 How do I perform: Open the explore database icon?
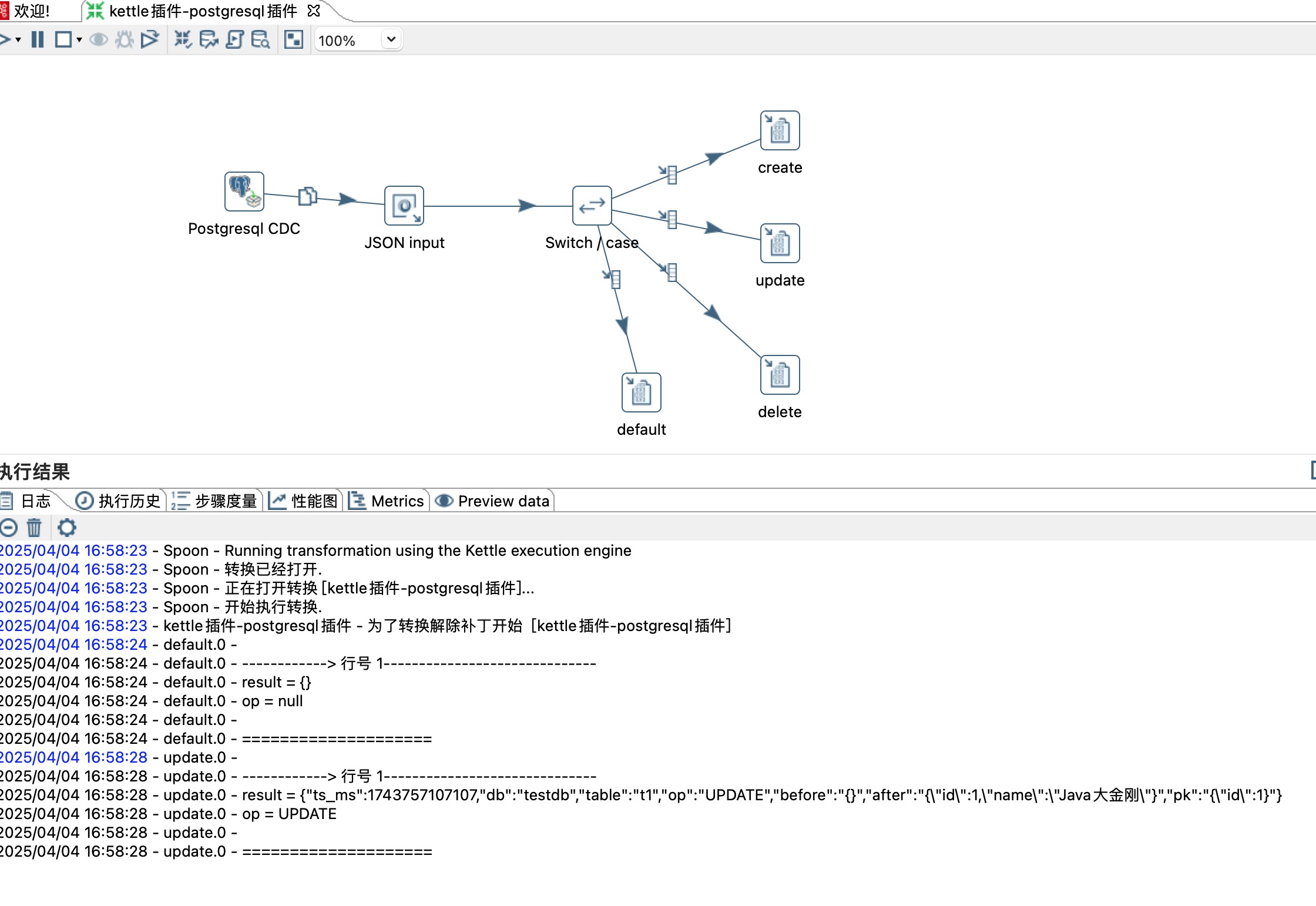click(x=260, y=40)
